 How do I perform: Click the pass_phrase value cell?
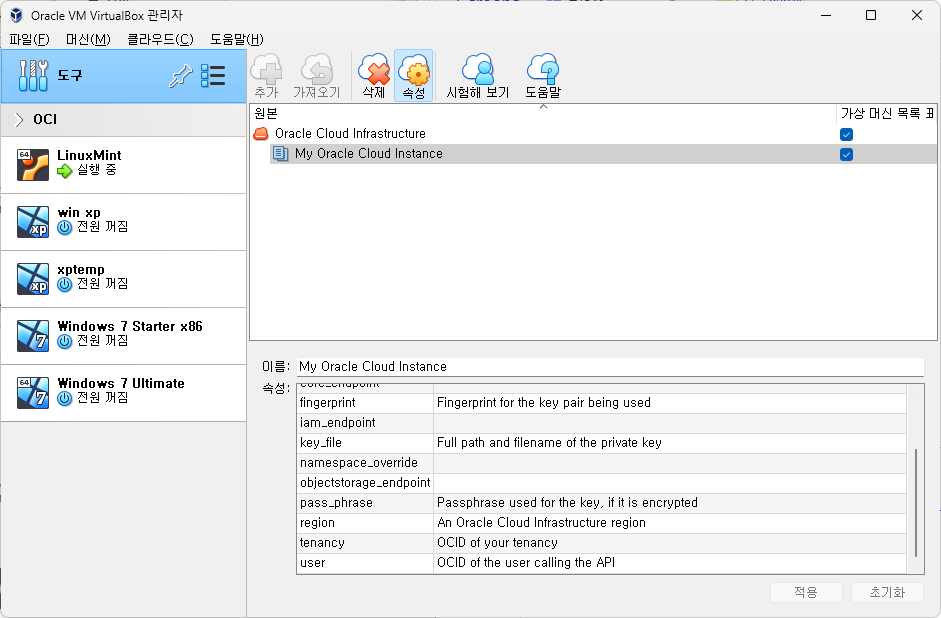click(670, 503)
